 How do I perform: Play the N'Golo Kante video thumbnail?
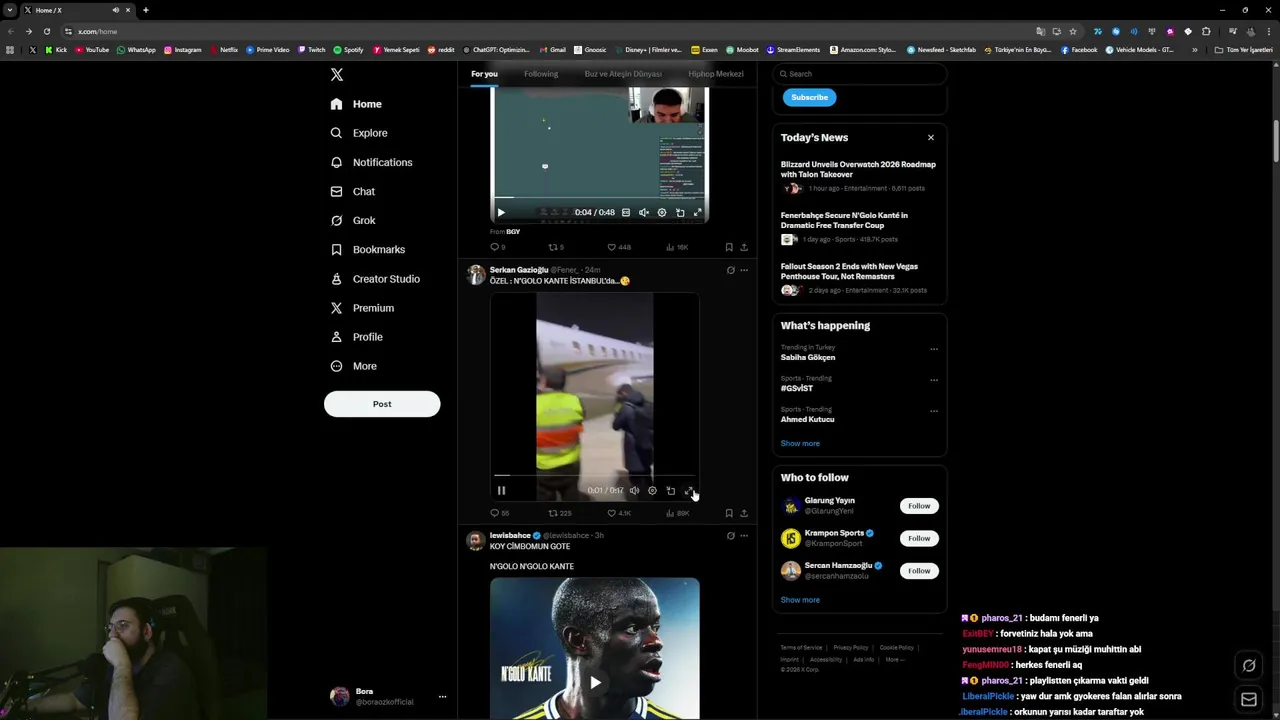(595, 682)
